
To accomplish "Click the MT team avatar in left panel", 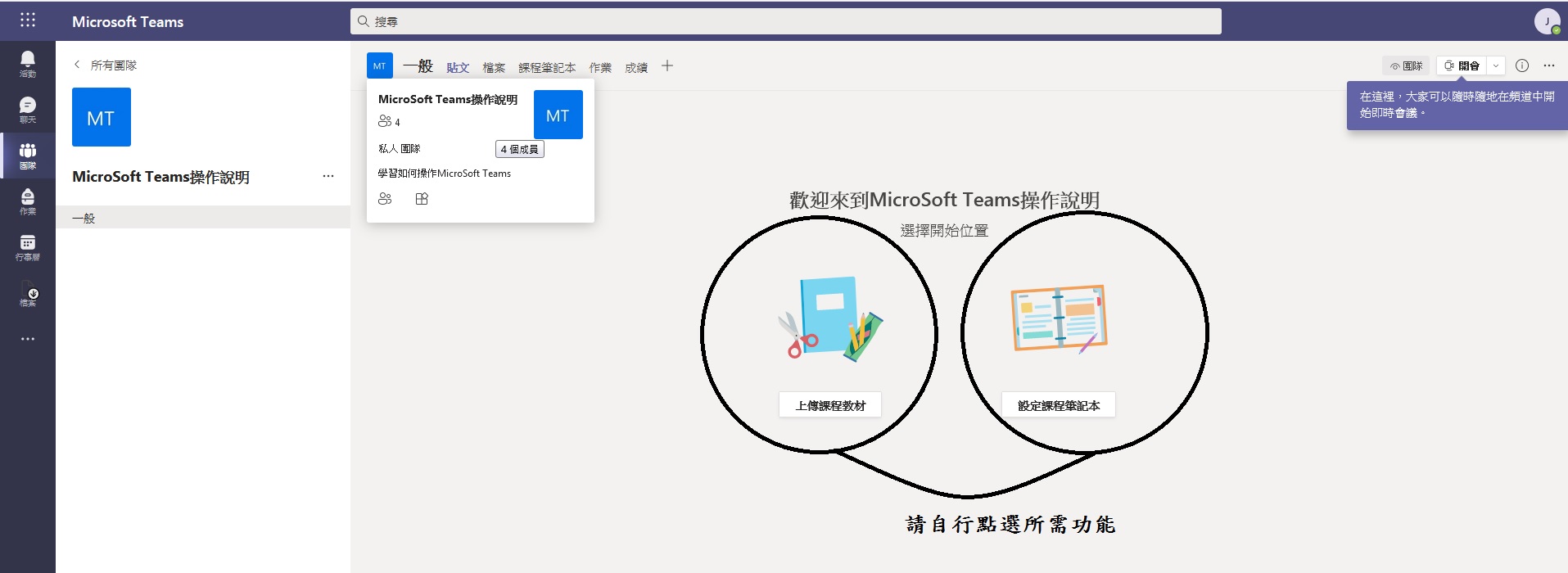I will (102, 117).
